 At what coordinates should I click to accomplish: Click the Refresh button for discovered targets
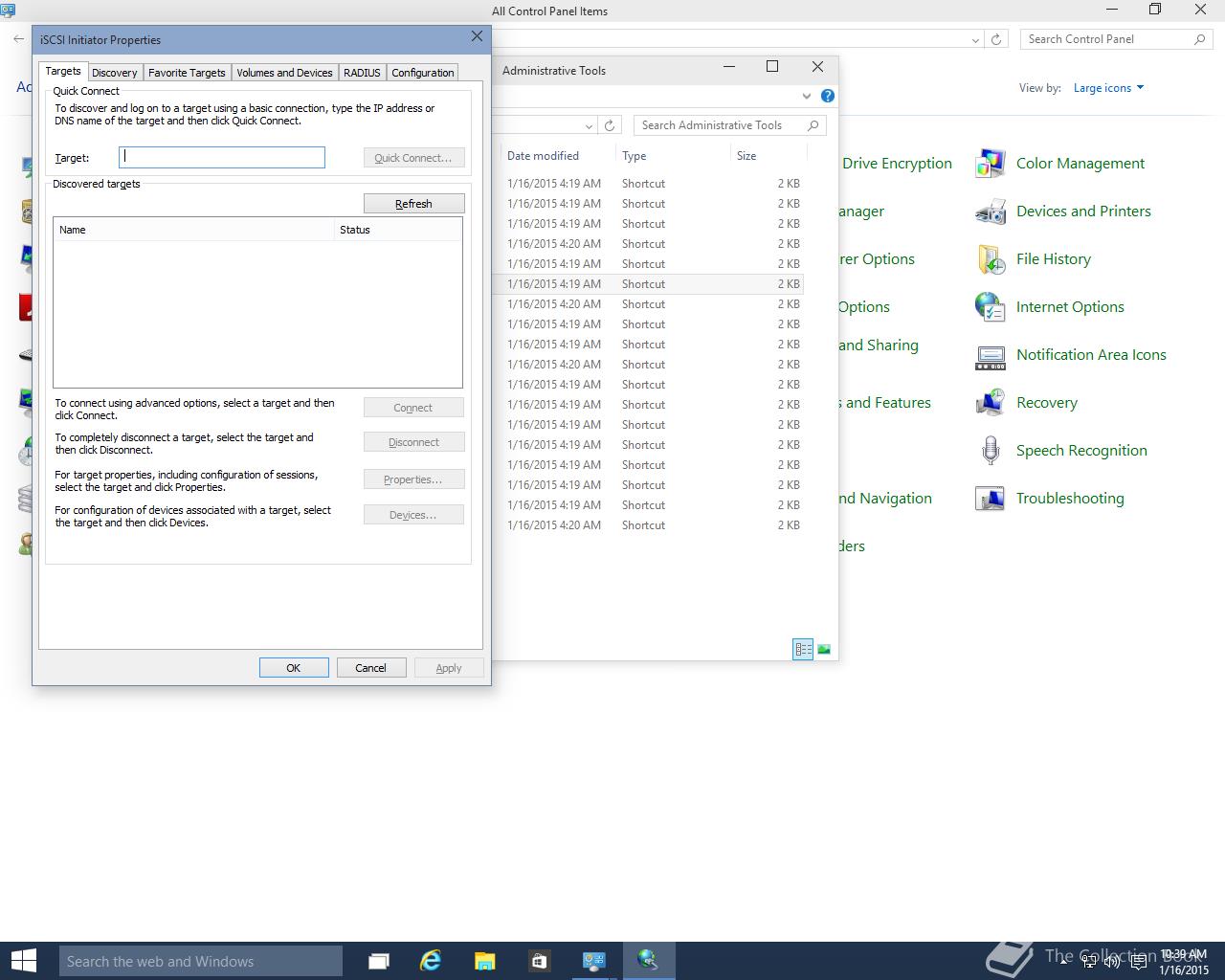[413, 204]
